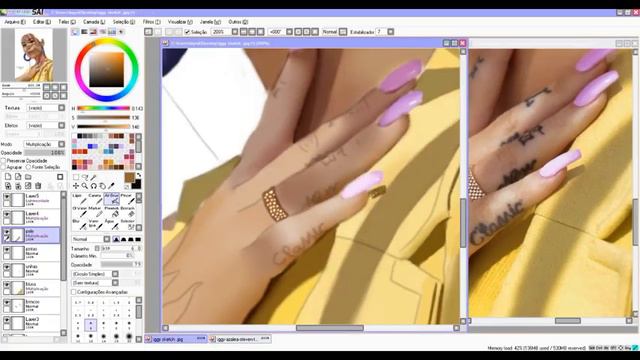Swap foreground and background colors
Image resolution: width=640 pixels, height=360 pixels.
(x=138, y=175)
